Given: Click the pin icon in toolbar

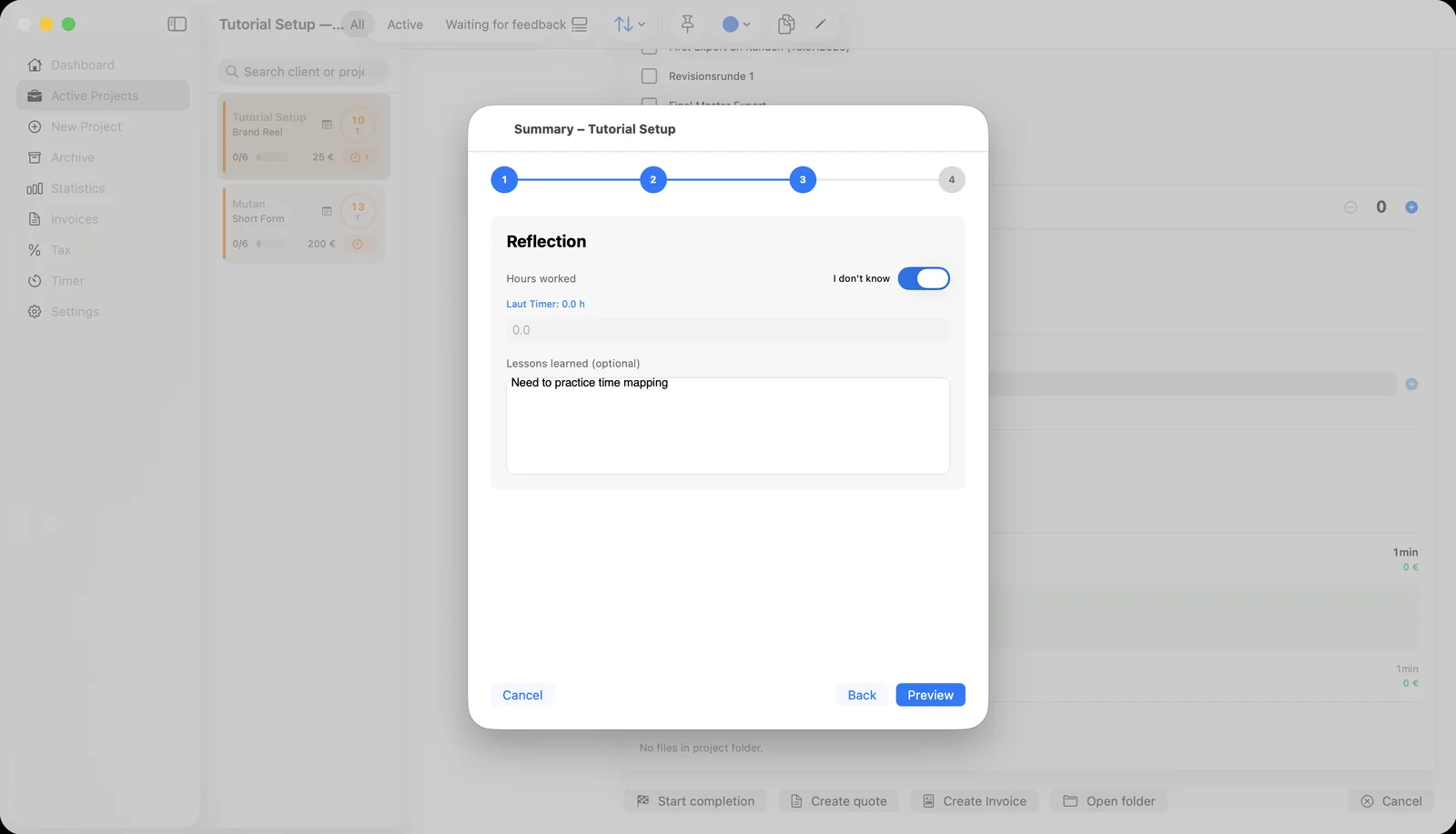Looking at the screenshot, I should coord(687,25).
